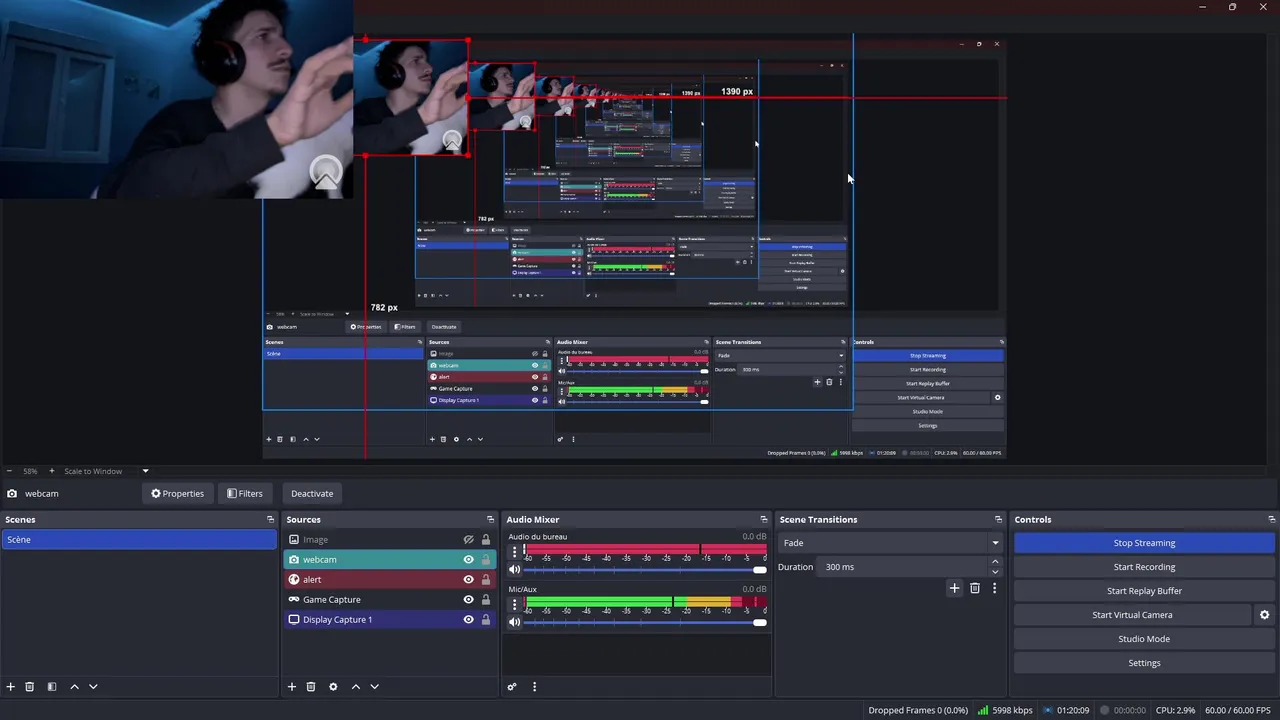Screen dimensions: 1280x720
Task: Pop out the Scene Transitions dock
Action: pyautogui.click(x=998, y=519)
